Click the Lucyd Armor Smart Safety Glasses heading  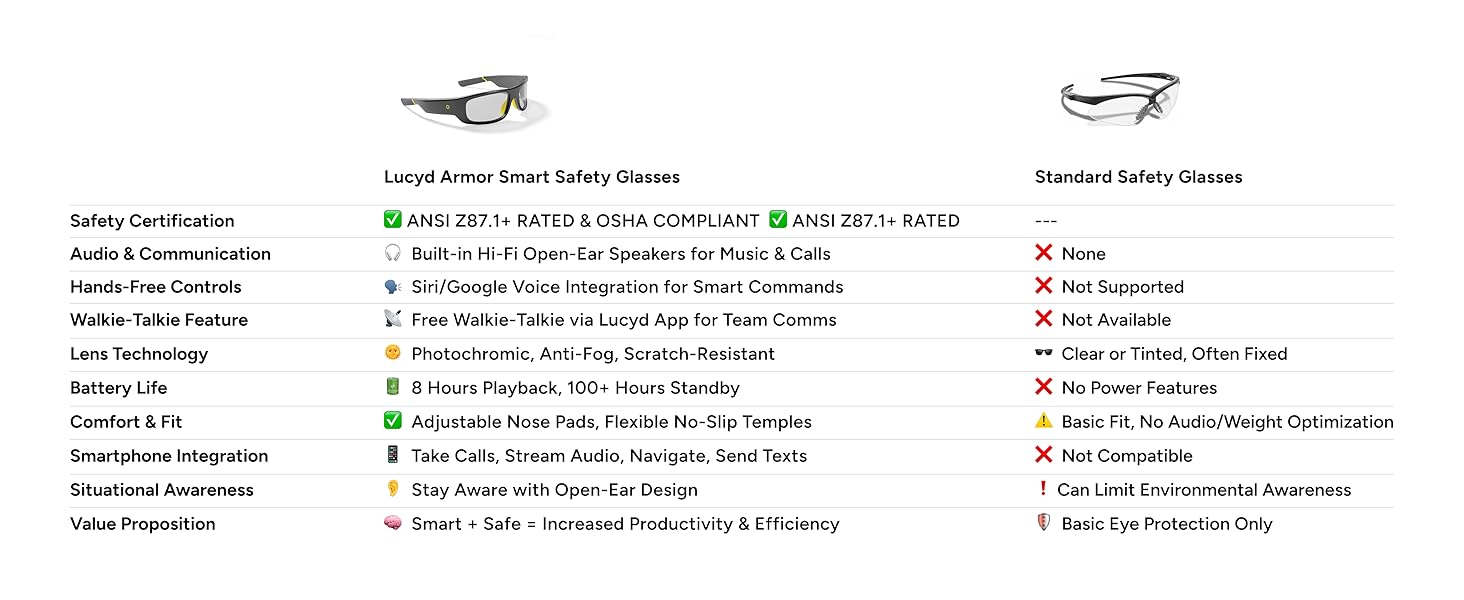click(532, 177)
